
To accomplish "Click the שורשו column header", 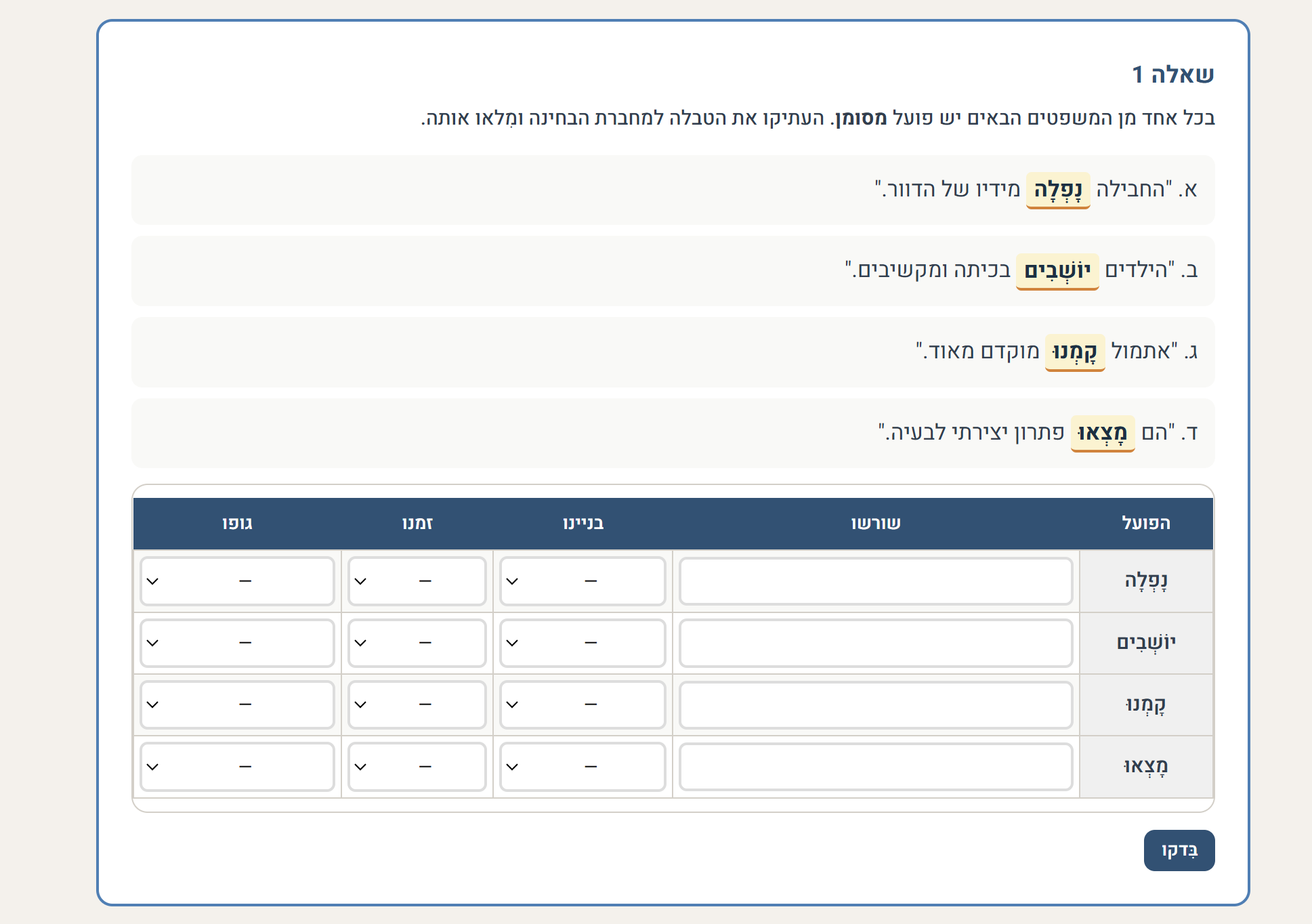I will point(876,523).
